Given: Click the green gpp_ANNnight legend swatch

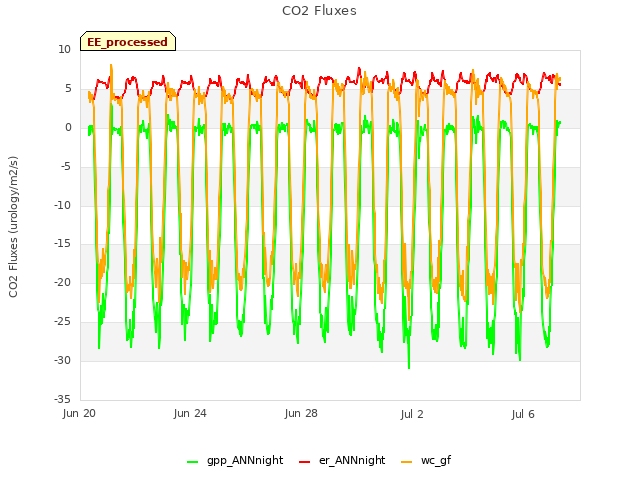Looking at the screenshot, I should (x=193, y=462).
